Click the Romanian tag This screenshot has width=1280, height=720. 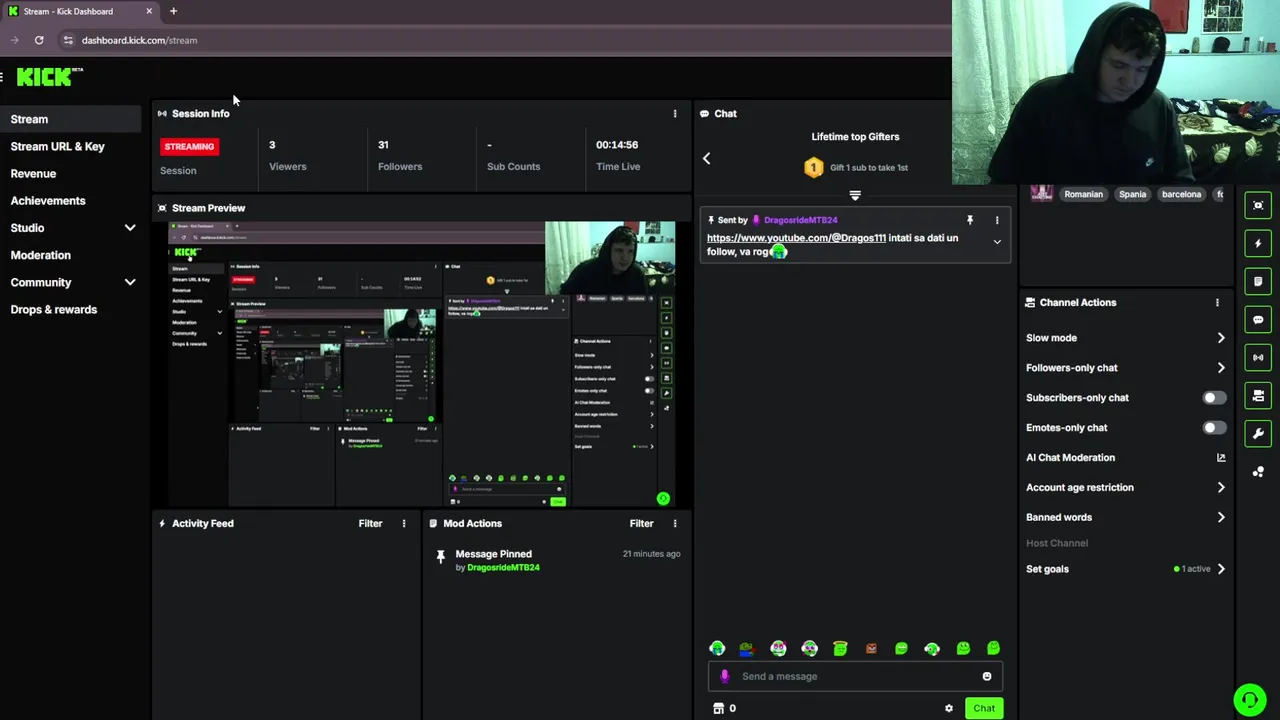tap(1083, 194)
